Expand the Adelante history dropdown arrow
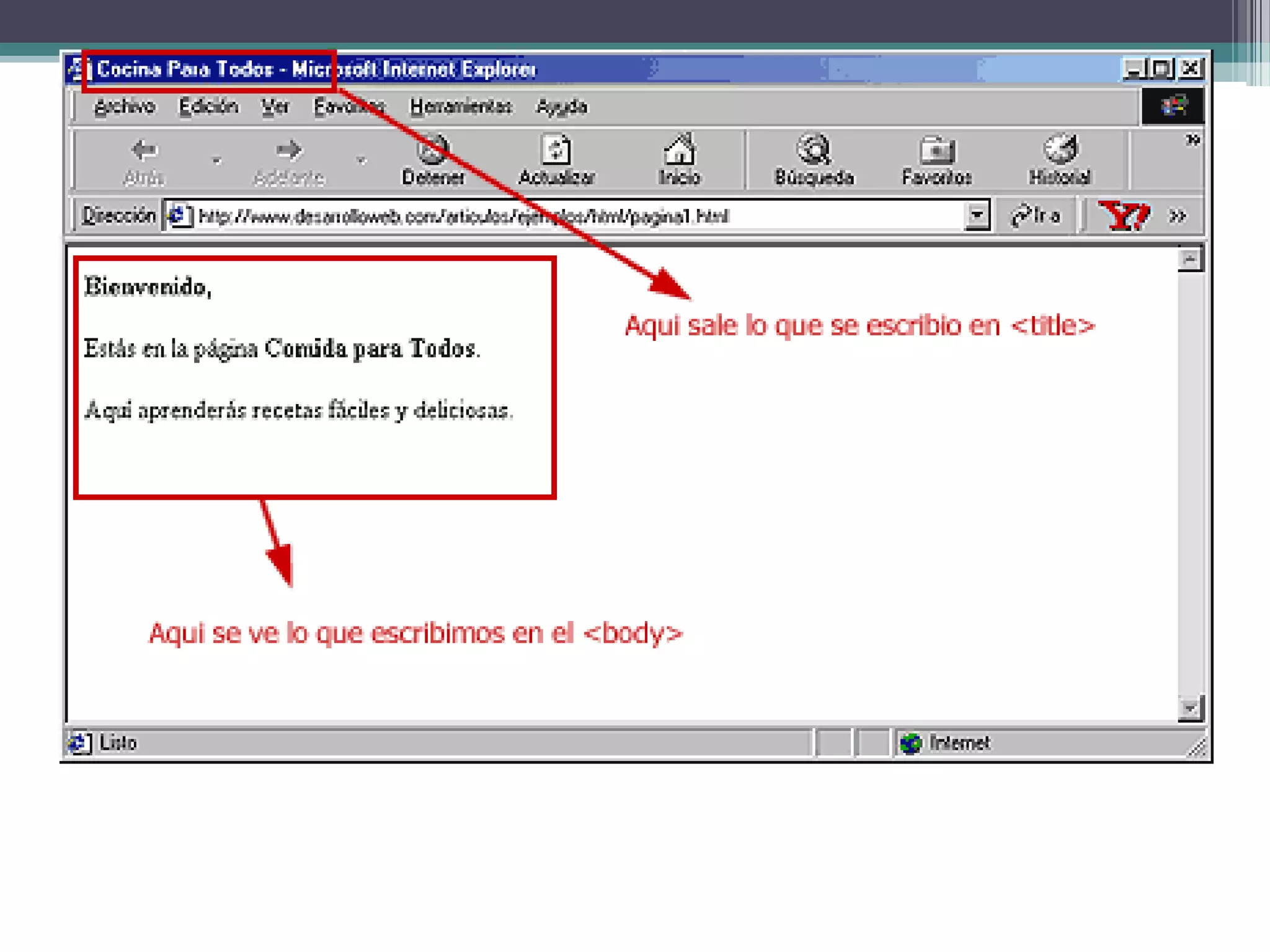The width and height of the screenshot is (1270, 952). coord(362,161)
